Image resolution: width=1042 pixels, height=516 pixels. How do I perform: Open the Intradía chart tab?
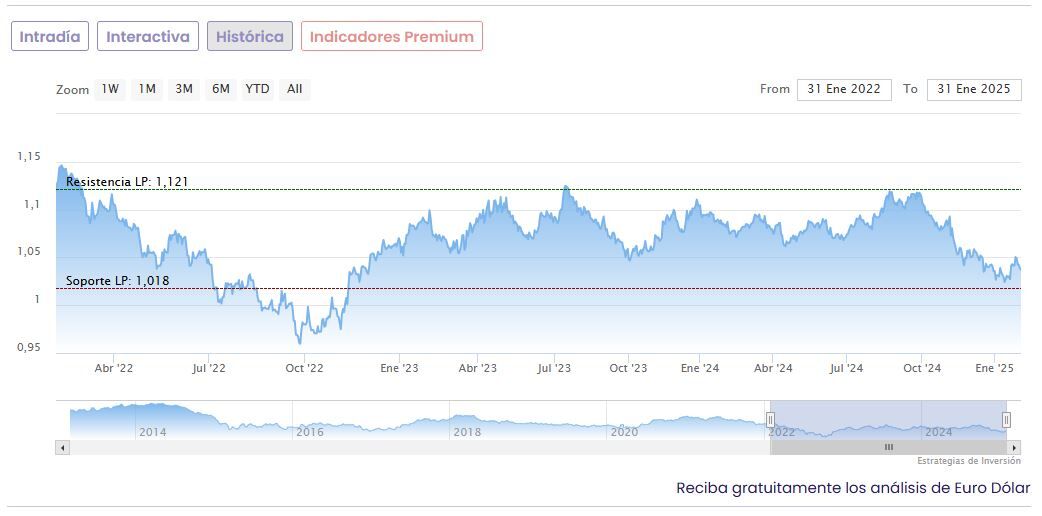(x=50, y=37)
